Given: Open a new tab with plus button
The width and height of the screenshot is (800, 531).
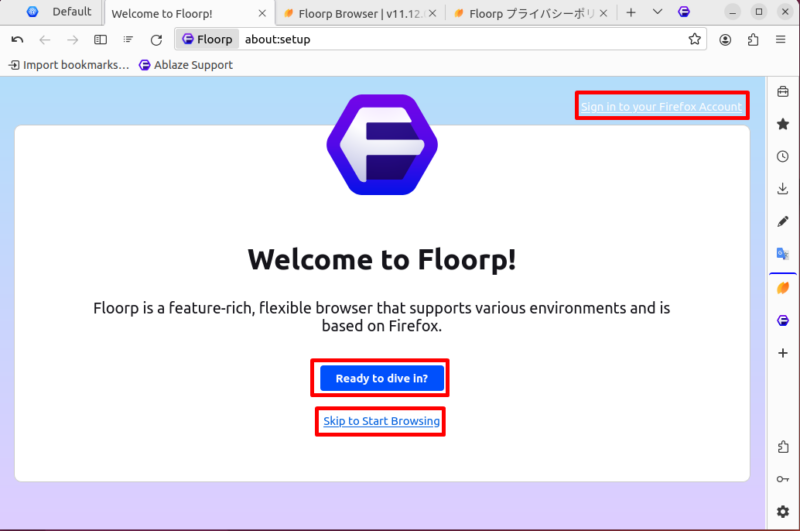Looking at the screenshot, I should pyautogui.click(x=631, y=12).
